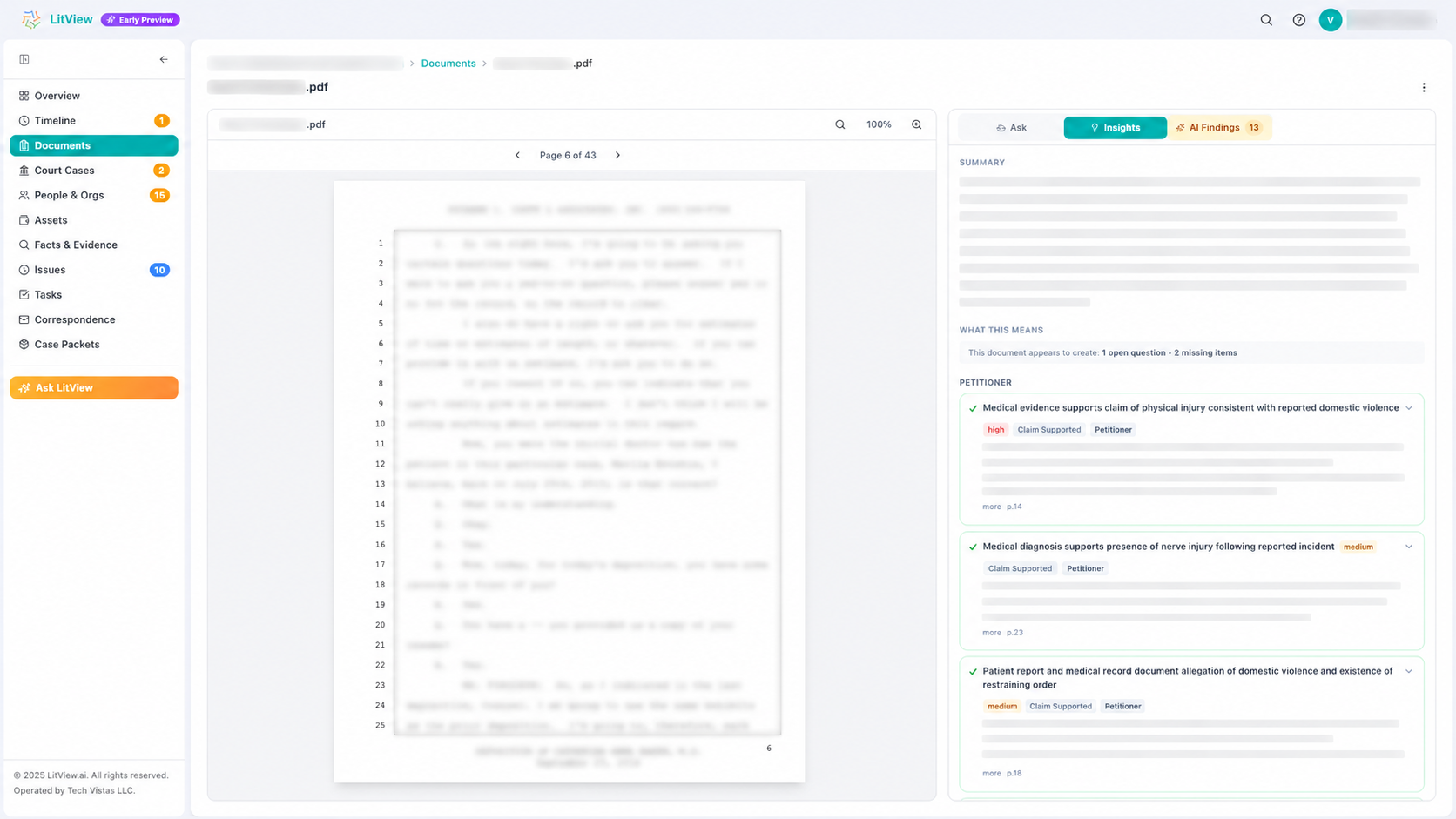Click 'more' on nerve injury finding
This screenshot has width=1456, height=819.
click(x=992, y=633)
